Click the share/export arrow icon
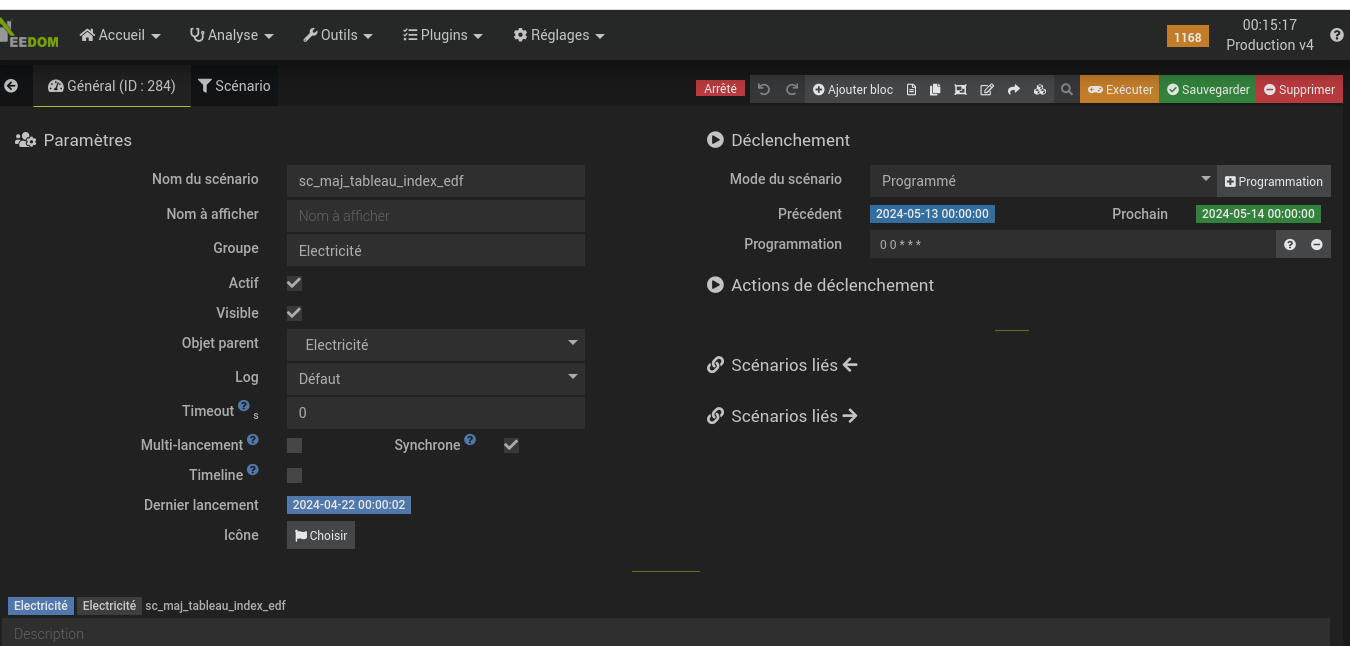 tap(1013, 90)
